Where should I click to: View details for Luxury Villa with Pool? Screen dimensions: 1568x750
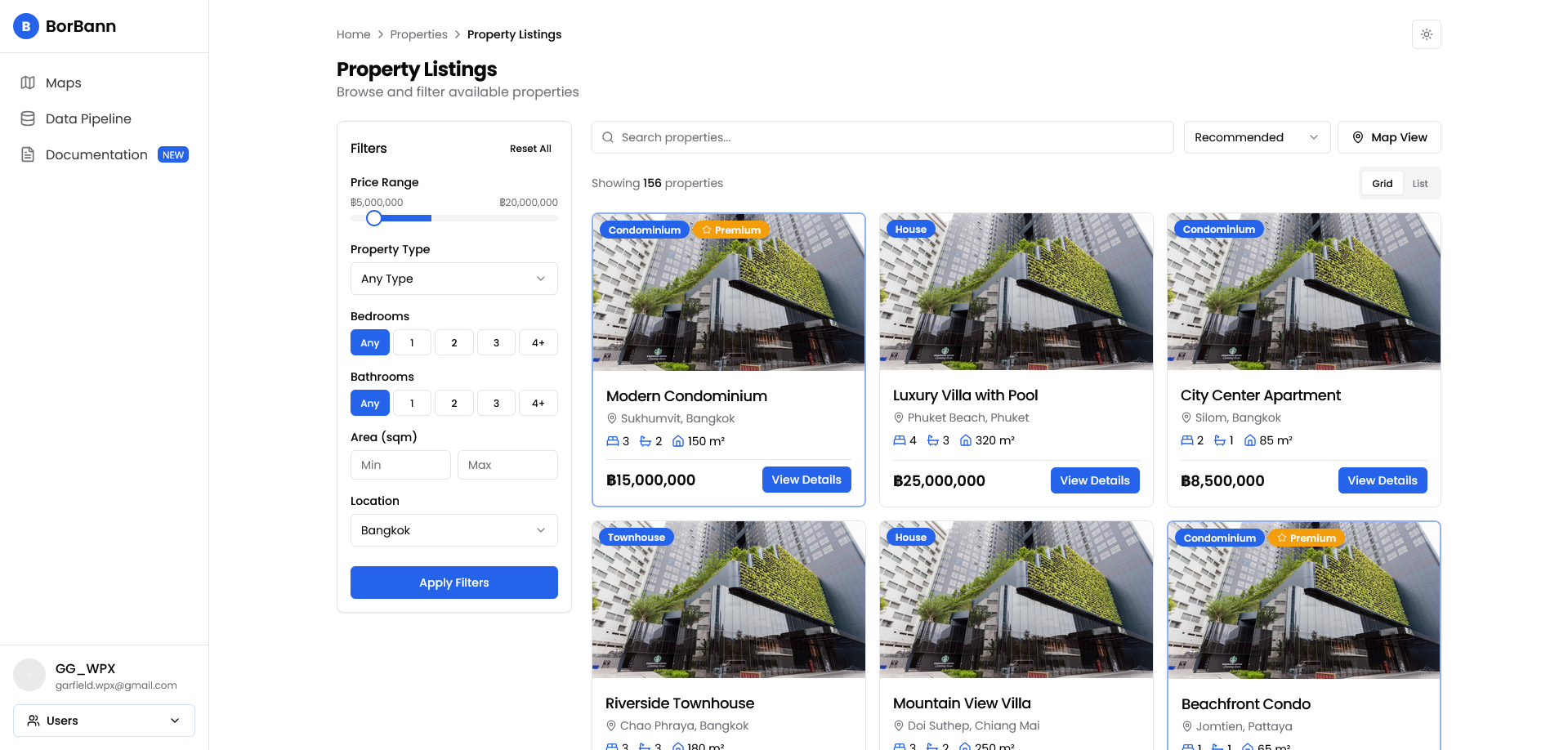[x=1094, y=480]
